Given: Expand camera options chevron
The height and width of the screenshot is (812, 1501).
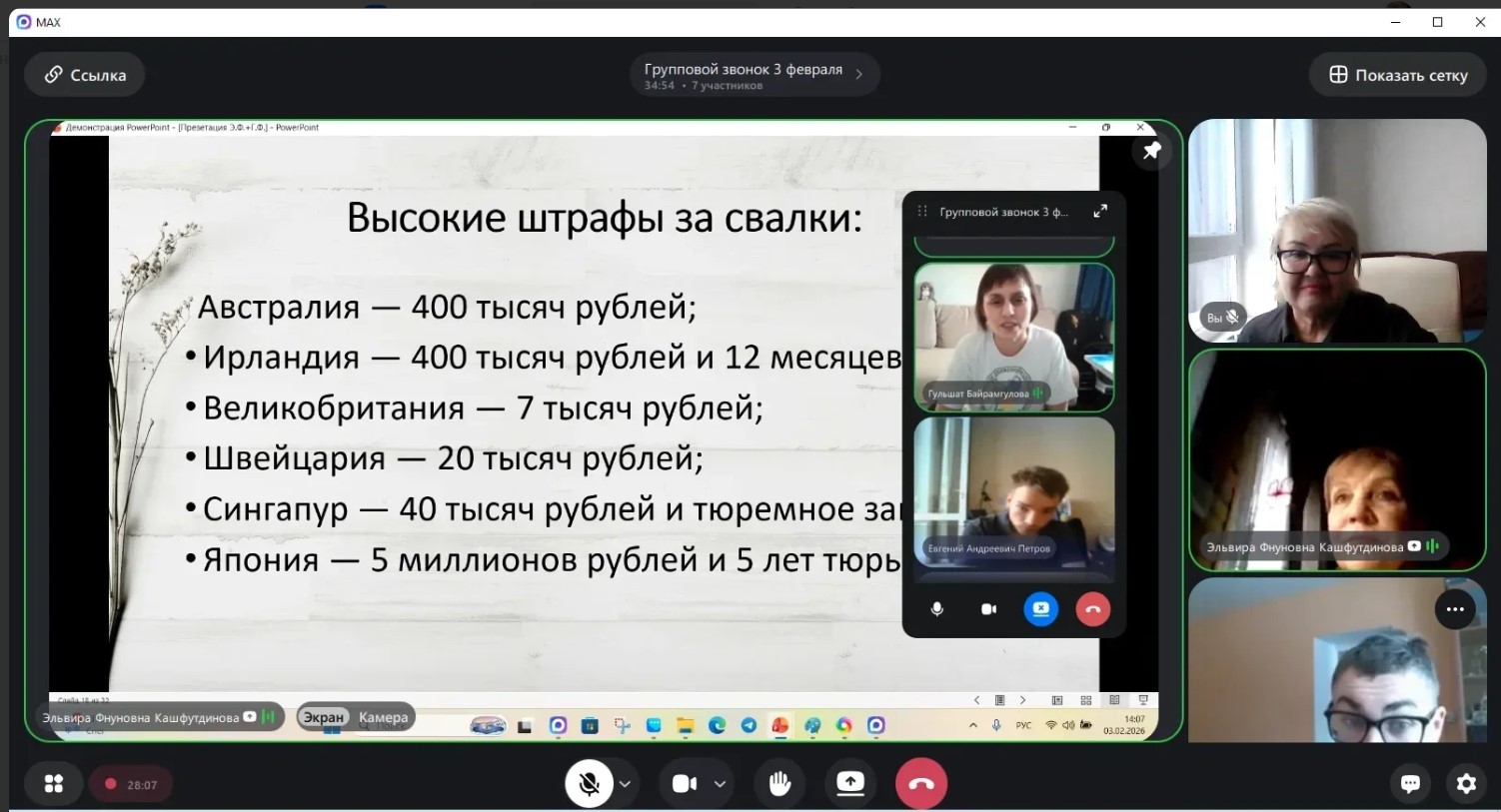Looking at the screenshot, I should click(720, 784).
